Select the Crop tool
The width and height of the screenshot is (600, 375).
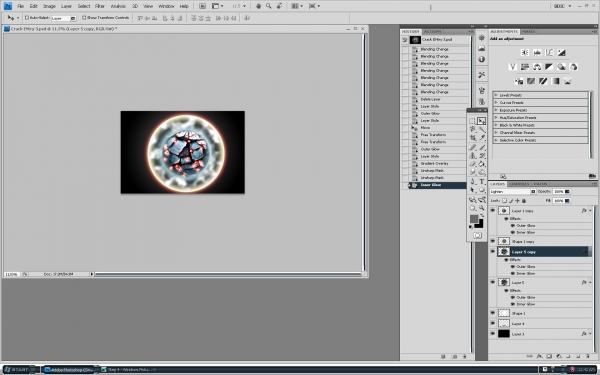point(473,138)
